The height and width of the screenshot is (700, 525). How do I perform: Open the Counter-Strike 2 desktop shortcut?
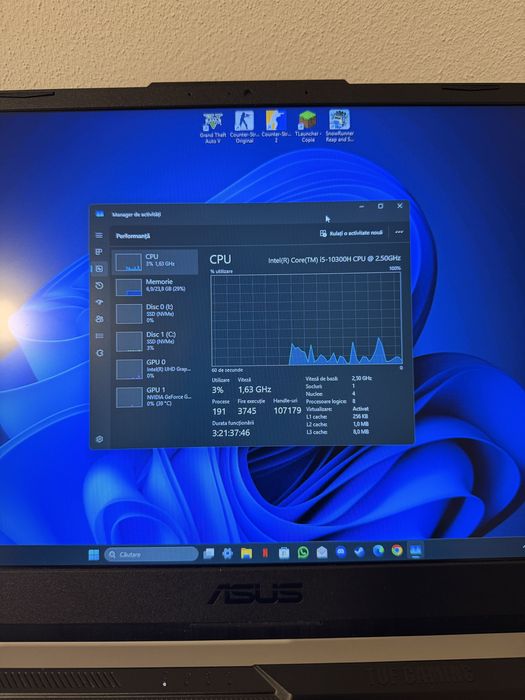coord(275,127)
